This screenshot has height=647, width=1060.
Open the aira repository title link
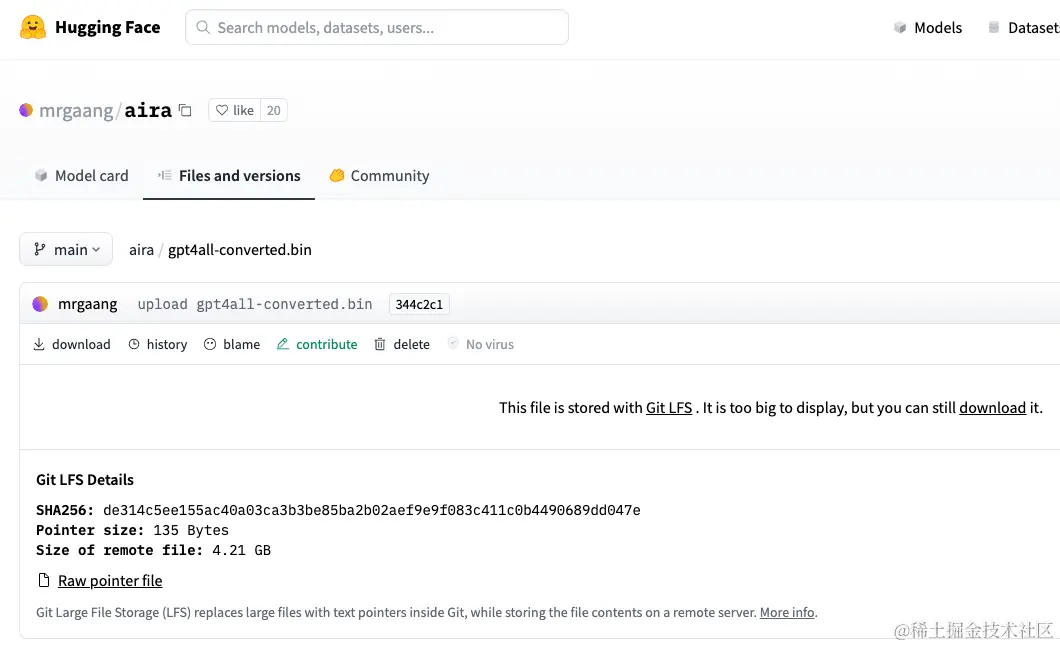[148, 110]
